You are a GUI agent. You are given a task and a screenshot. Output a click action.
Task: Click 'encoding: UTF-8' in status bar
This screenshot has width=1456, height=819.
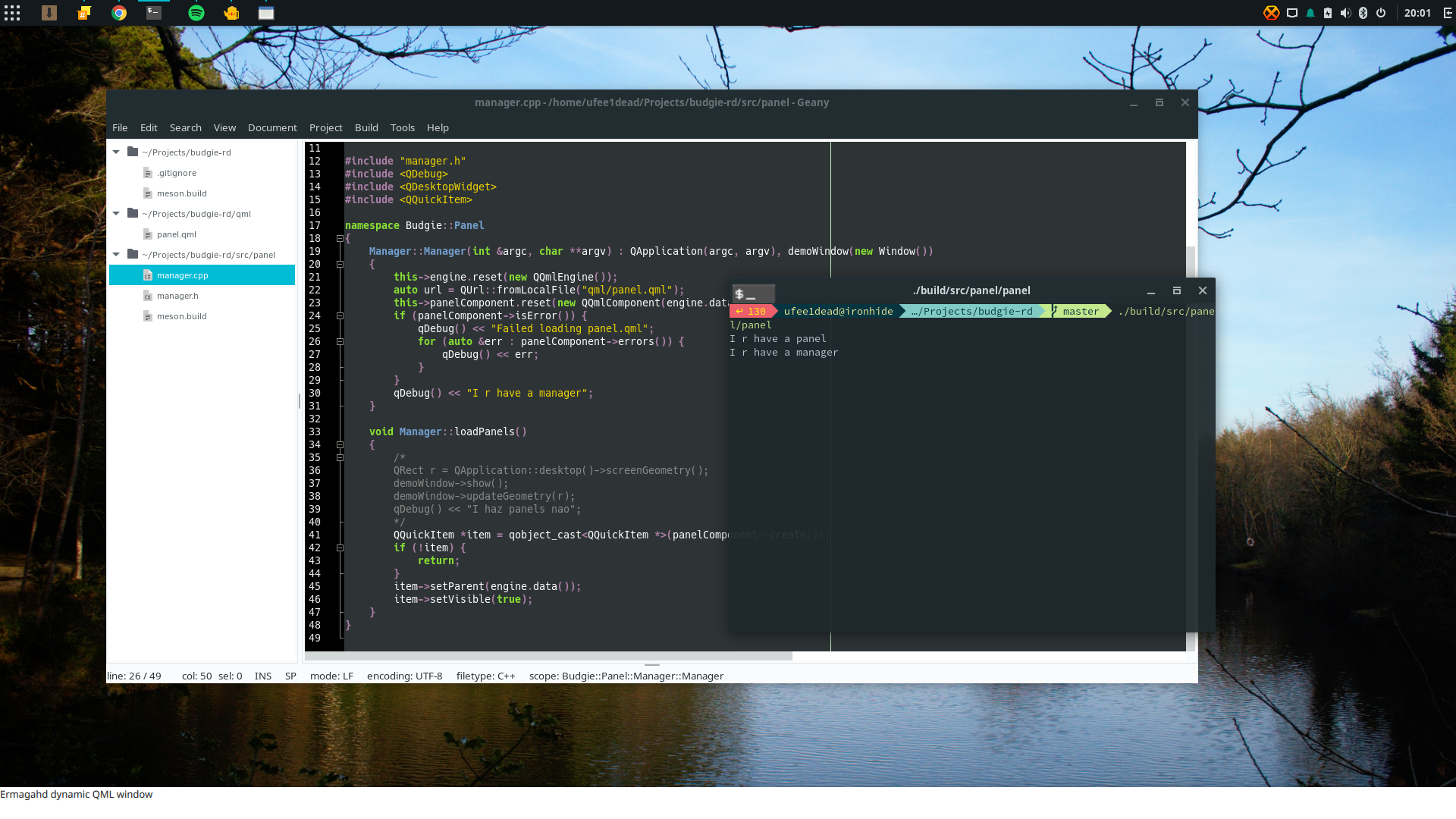coord(404,676)
